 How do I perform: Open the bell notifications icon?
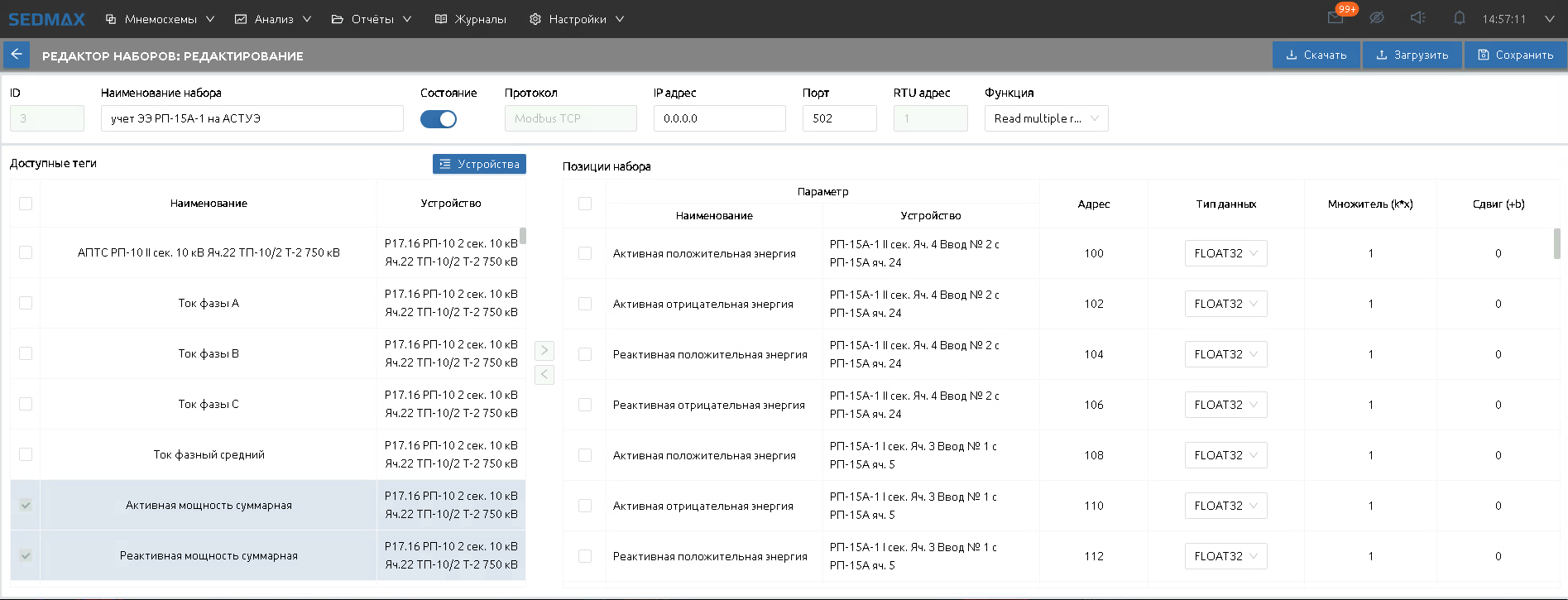pyautogui.click(x=1459, y=18)
